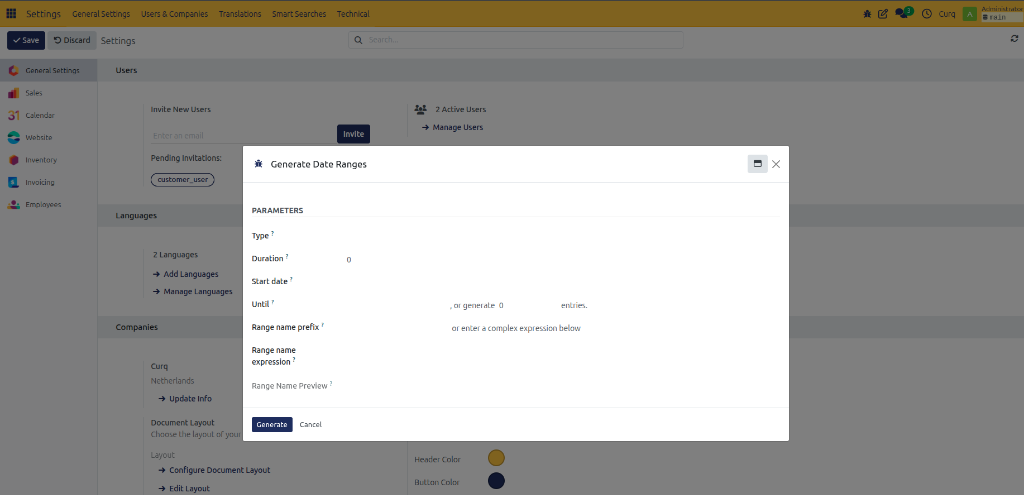Click the Start date label

pos(270,281)
